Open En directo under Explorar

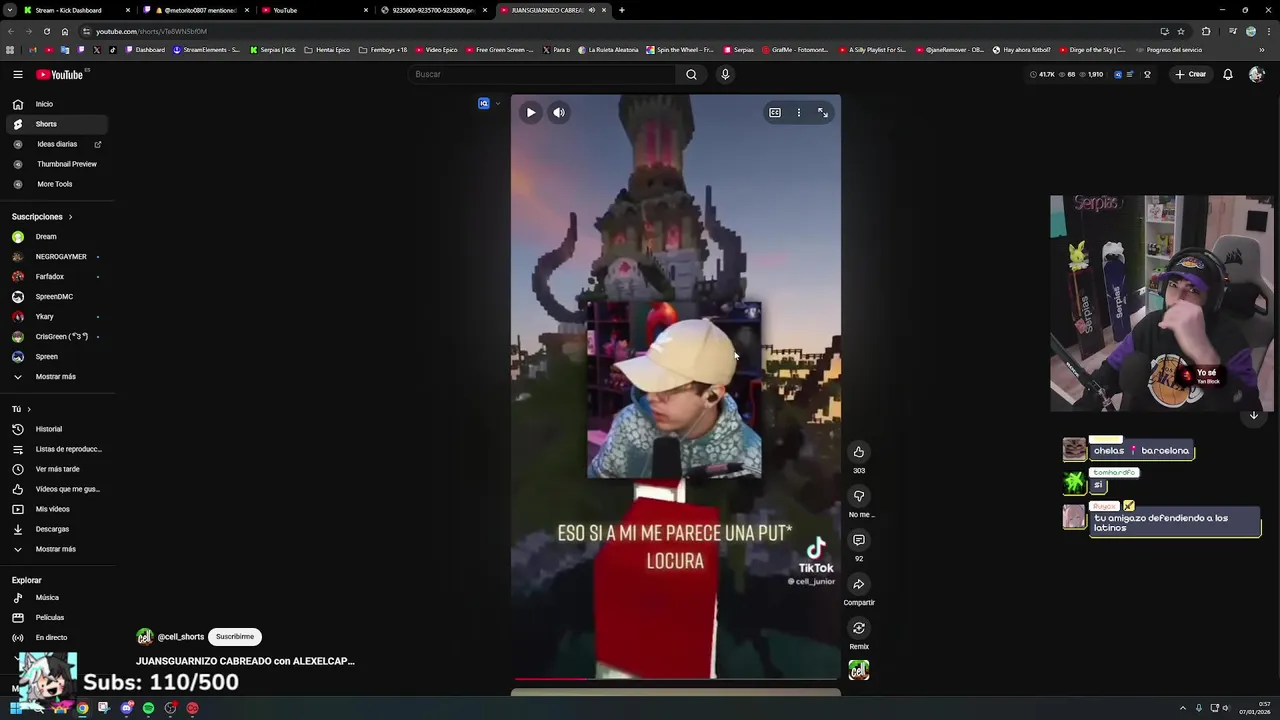[x=56, y=638]
